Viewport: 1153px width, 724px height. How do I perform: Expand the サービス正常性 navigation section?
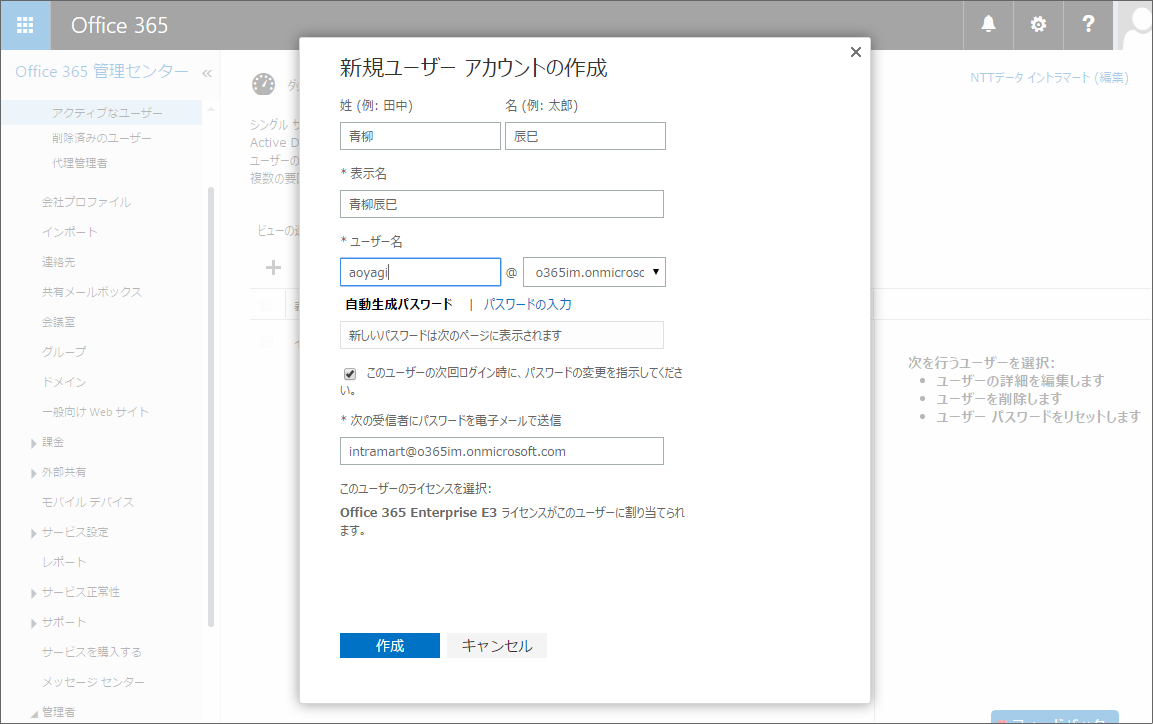34,593
